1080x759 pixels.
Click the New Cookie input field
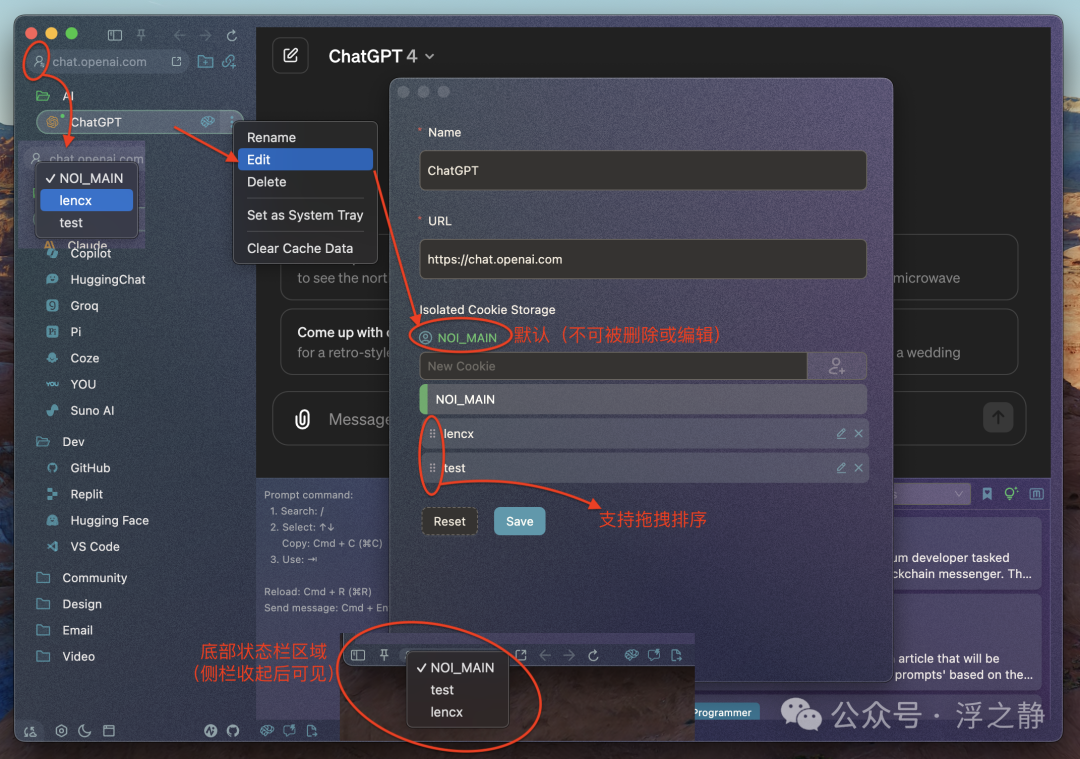click(613, 366)
